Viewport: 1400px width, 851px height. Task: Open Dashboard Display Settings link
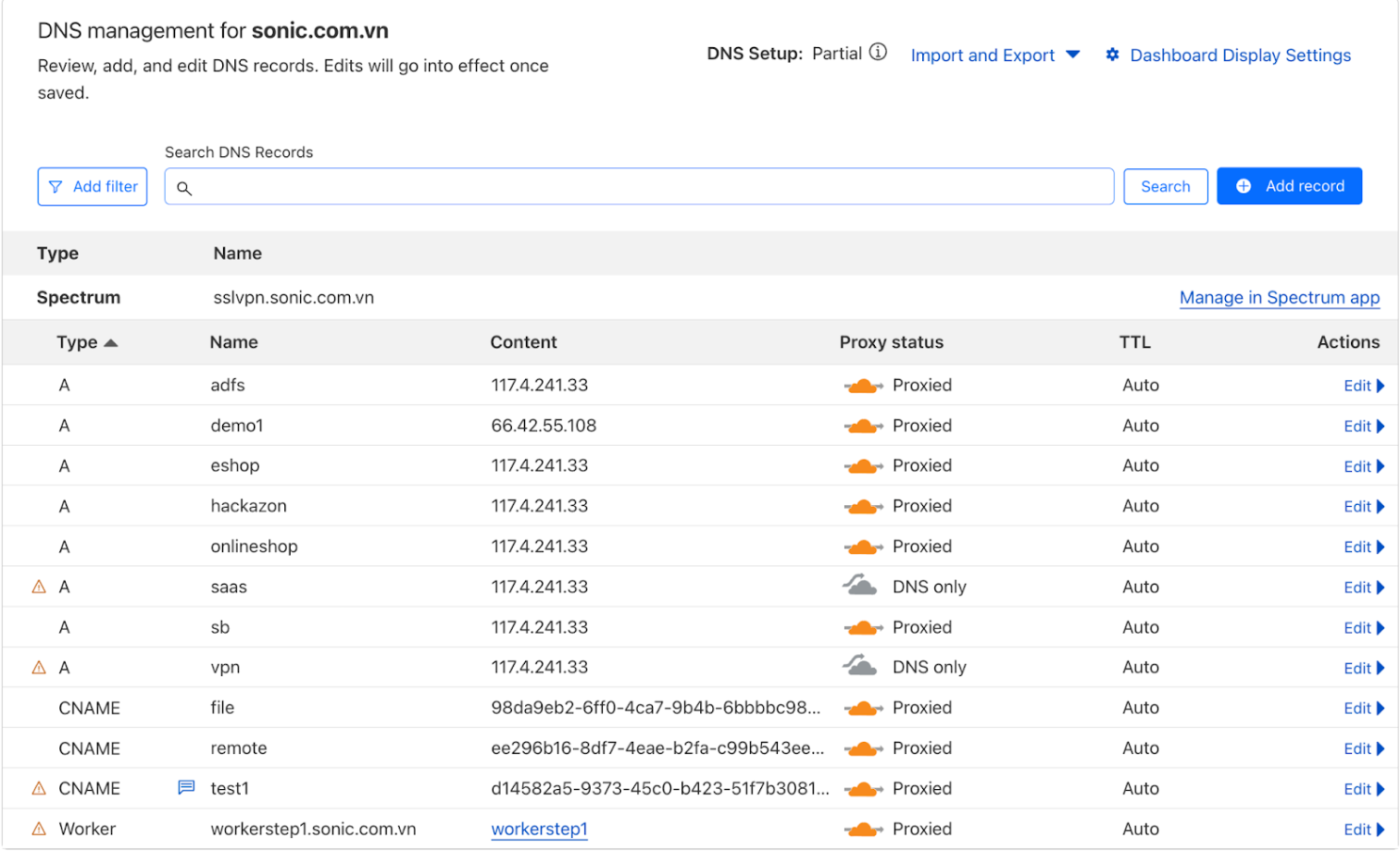tap(1240, 55)
